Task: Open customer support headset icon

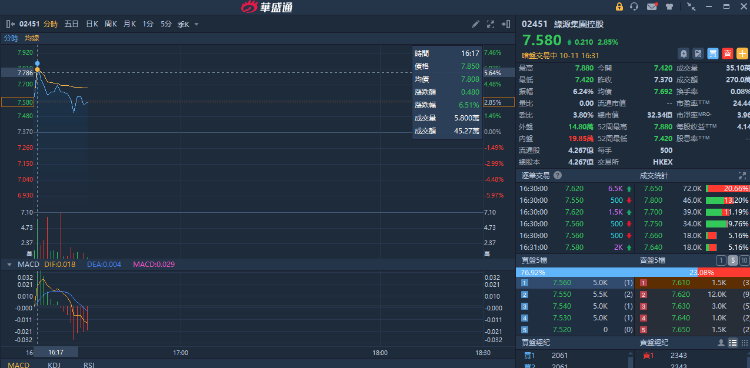Action: click(x=635, y=7)
